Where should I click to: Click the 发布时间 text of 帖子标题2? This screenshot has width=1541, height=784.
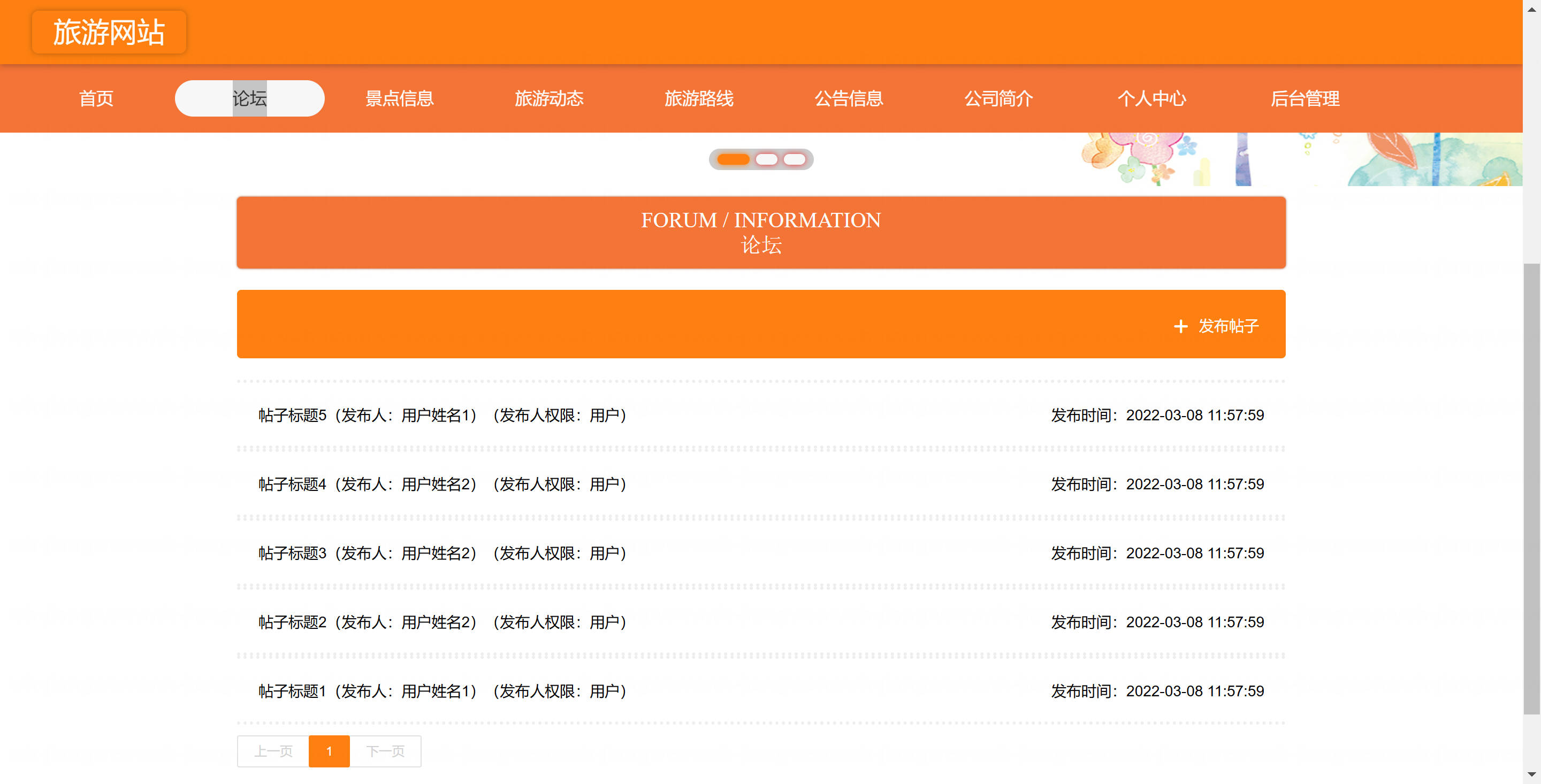[x=1157, y=622]
